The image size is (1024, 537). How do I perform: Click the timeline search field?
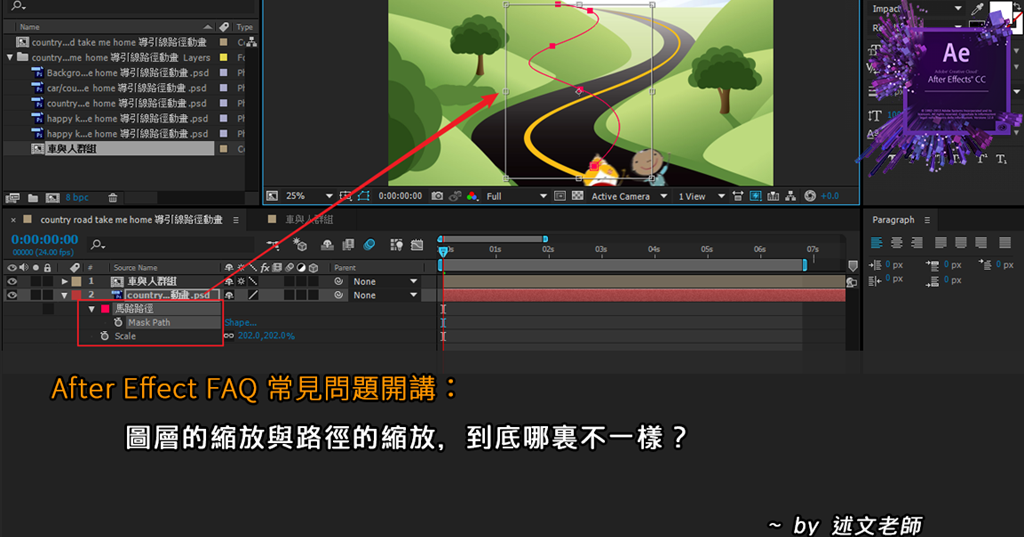tap(171, 245)
